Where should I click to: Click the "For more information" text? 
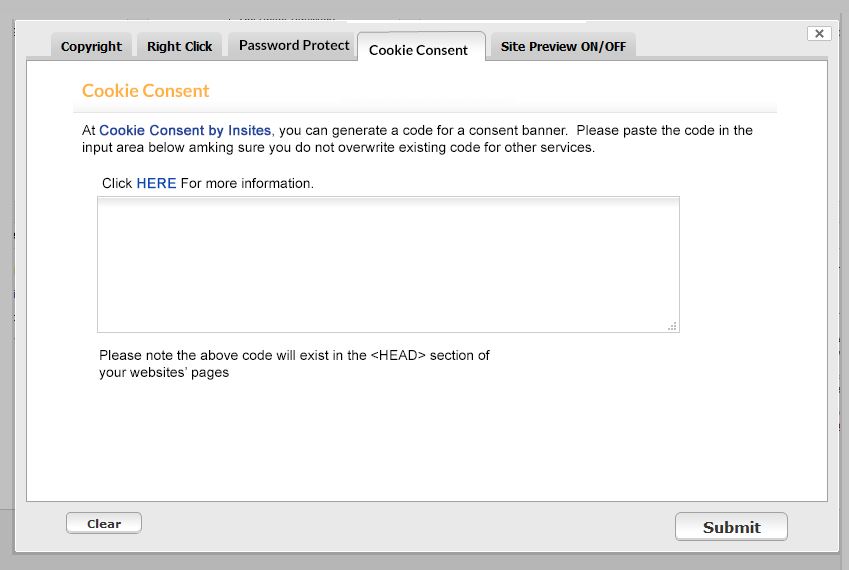pos(247,183)
